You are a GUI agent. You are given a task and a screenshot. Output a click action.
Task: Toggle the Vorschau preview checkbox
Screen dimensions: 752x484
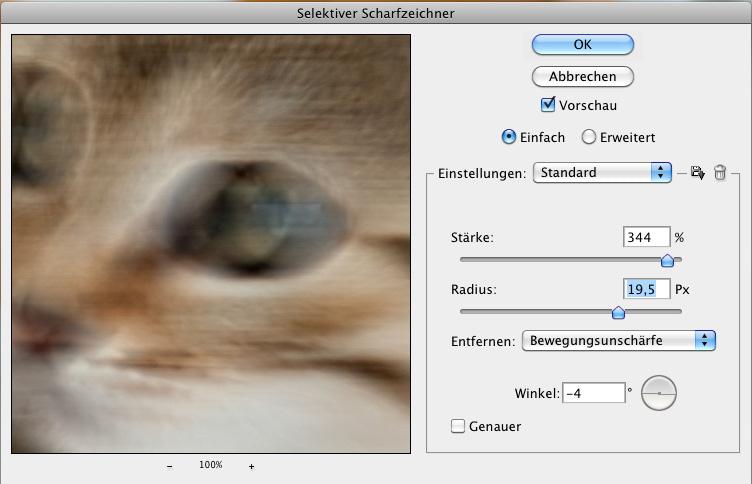coord(548,105)
